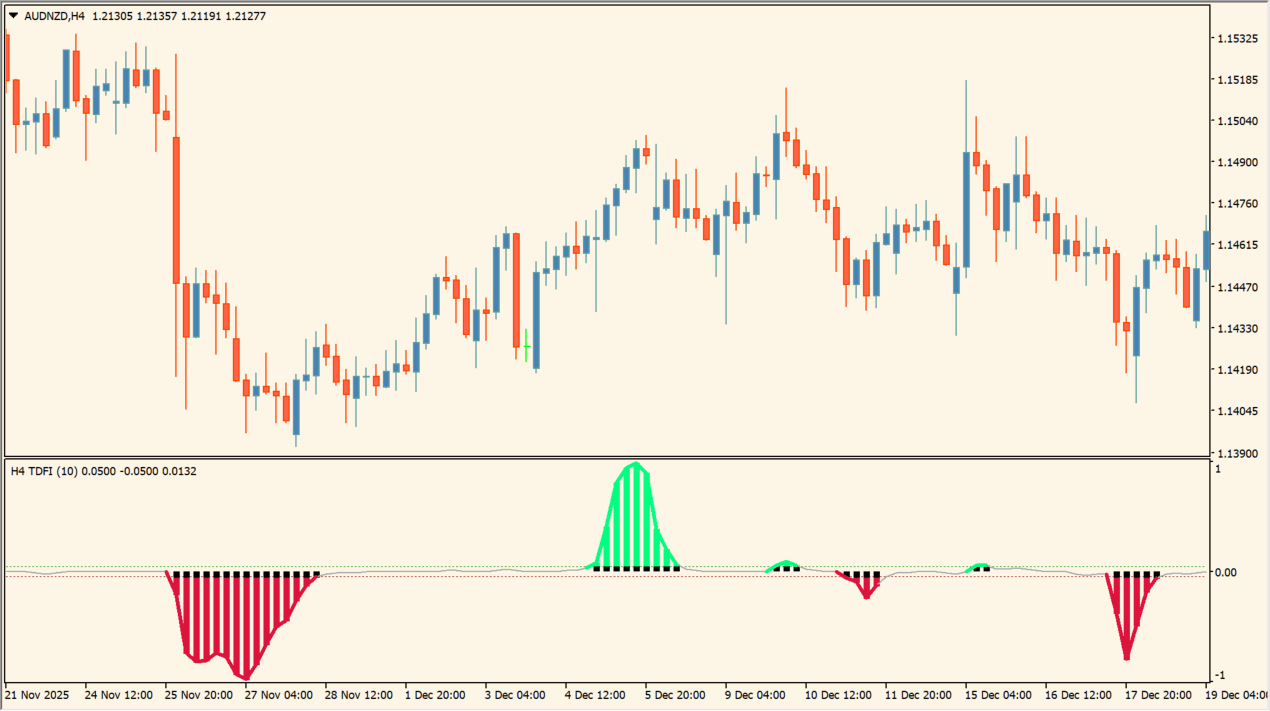Image resolution: width=1270 pixels, height=711 pixels.
Task: Collapse the AUDNZD quote line using its triangle
Action: coord(12,16)
